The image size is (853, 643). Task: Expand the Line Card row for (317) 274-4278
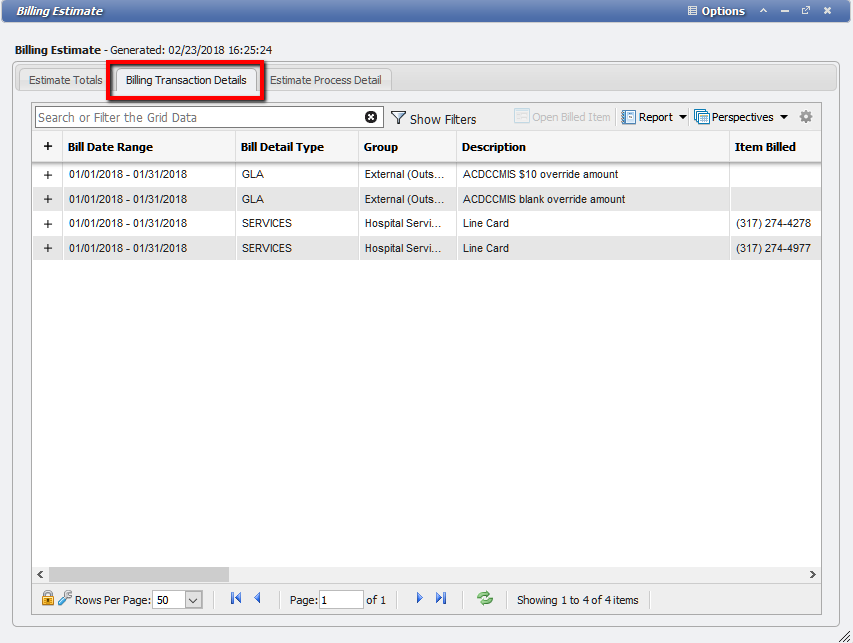coord(47,223)
